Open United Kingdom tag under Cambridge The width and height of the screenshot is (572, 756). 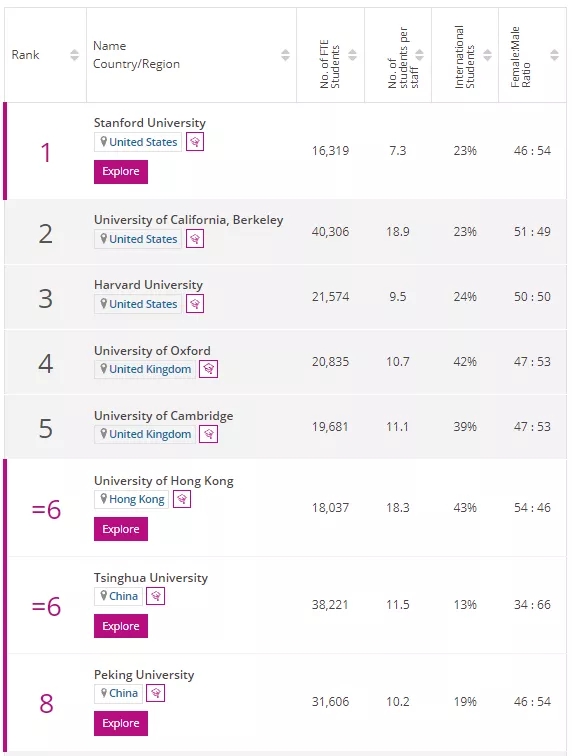[145, 434]
